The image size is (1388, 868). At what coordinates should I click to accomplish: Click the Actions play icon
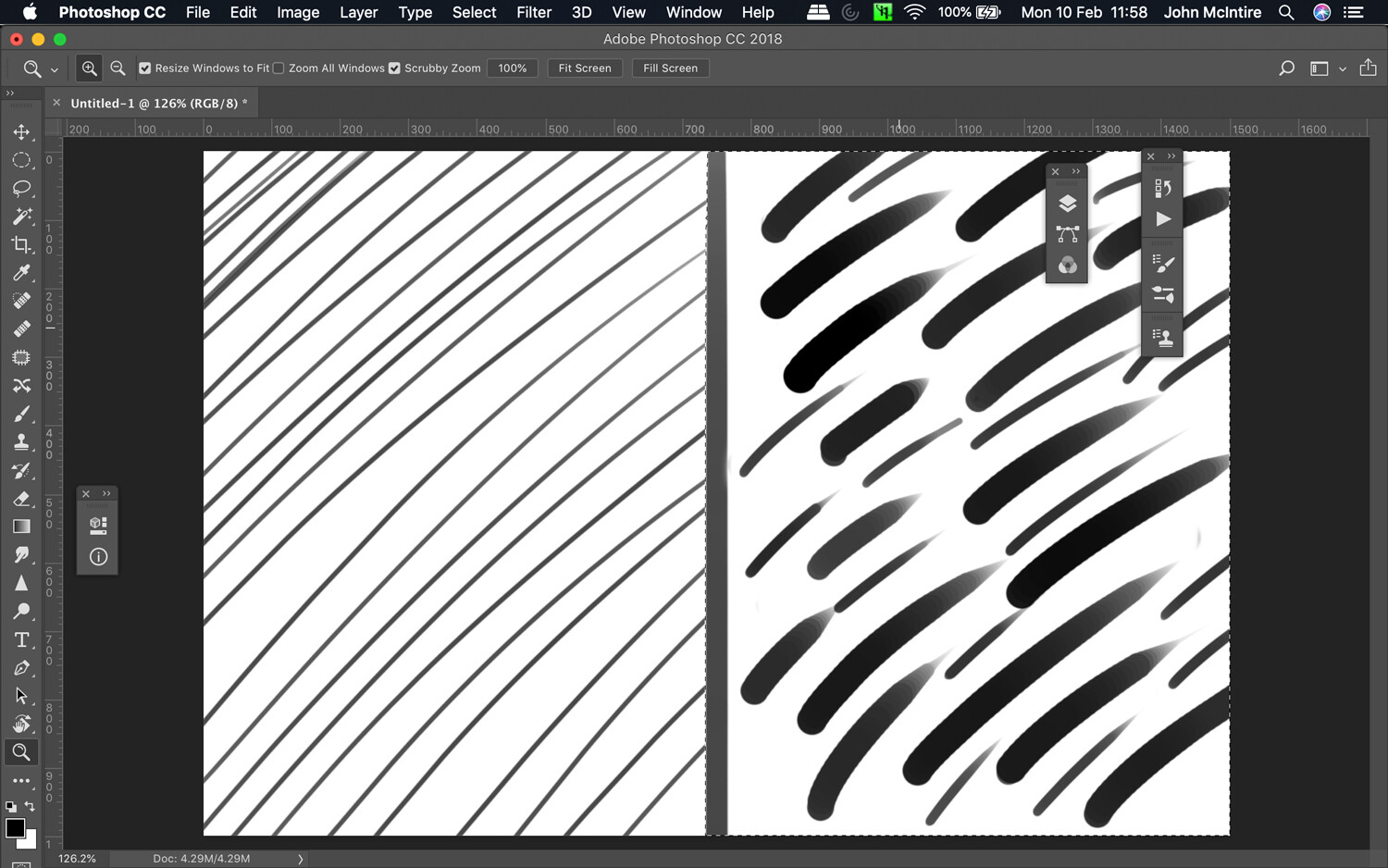point(1162,219)
